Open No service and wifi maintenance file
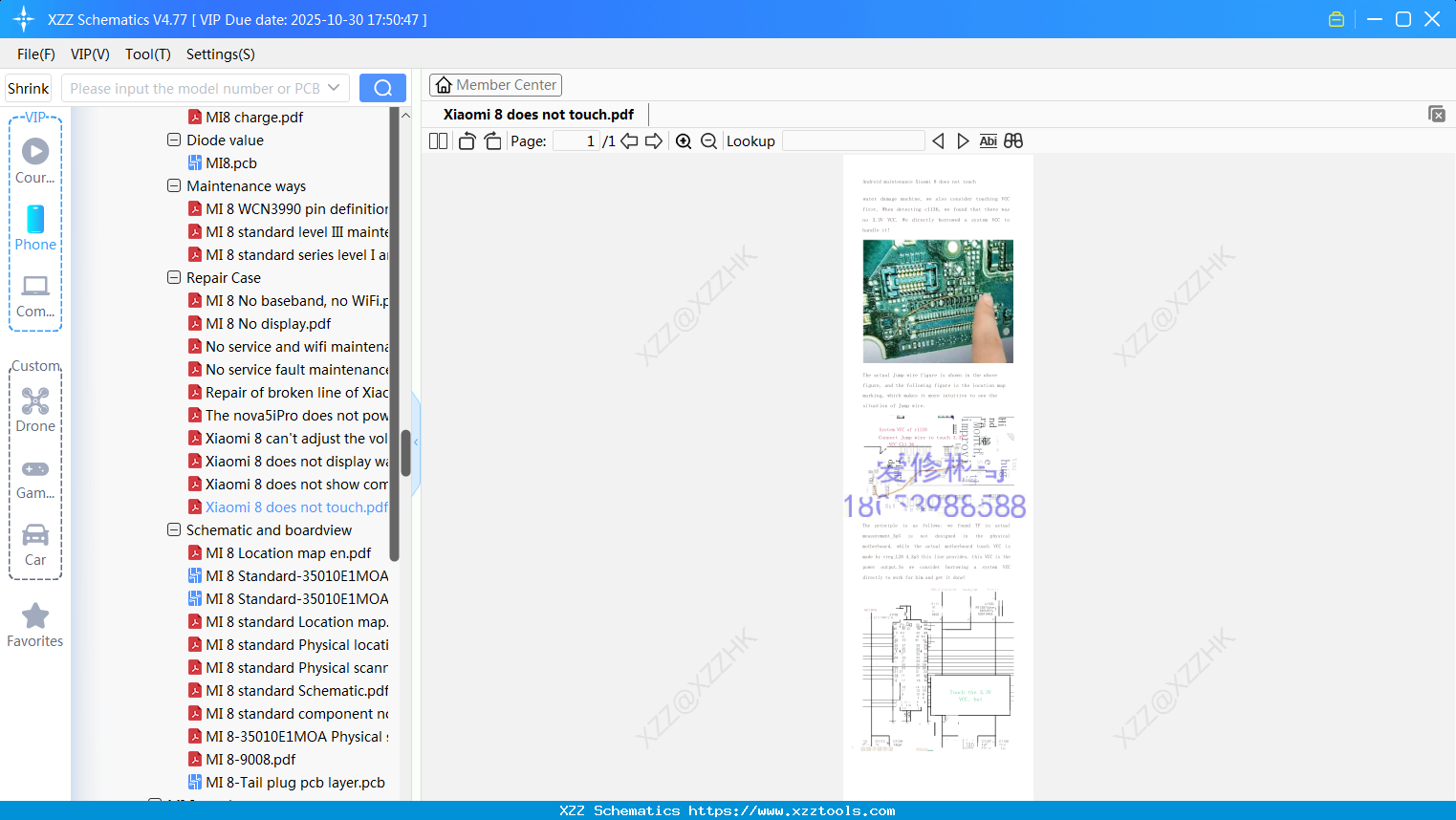The width and height of the screenshot is (1456, 820). (288, 346)
